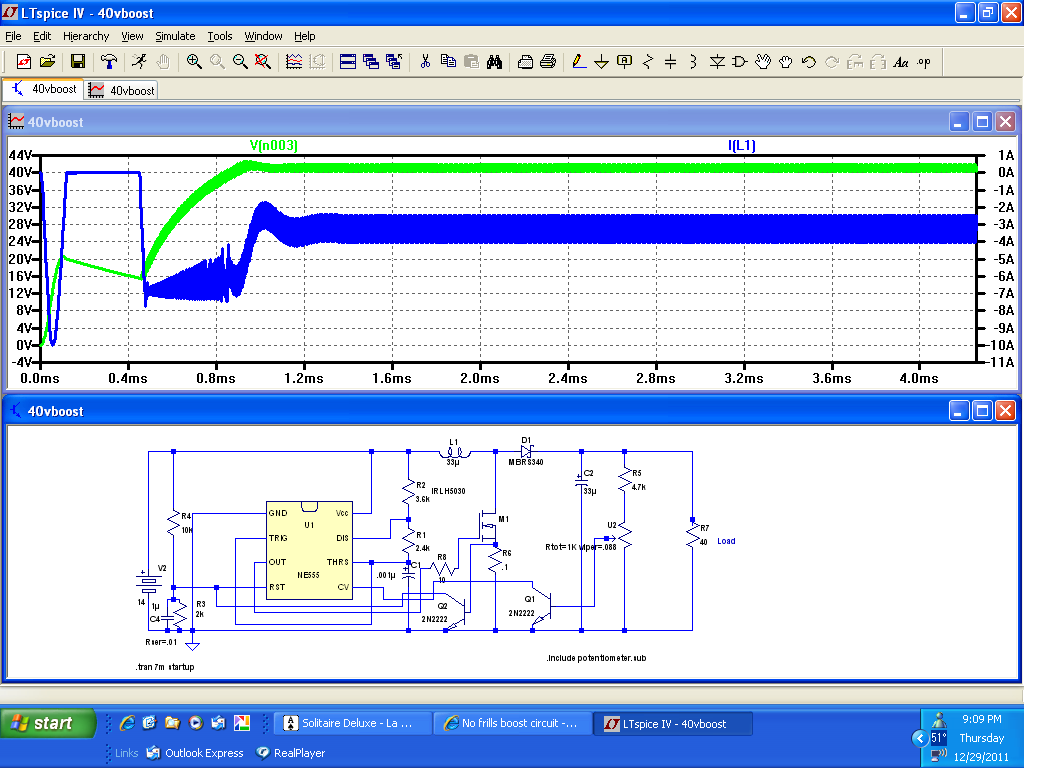Select the Inductor component tool
This screenshot has width=1042, height=770.
tap(693, 62)
